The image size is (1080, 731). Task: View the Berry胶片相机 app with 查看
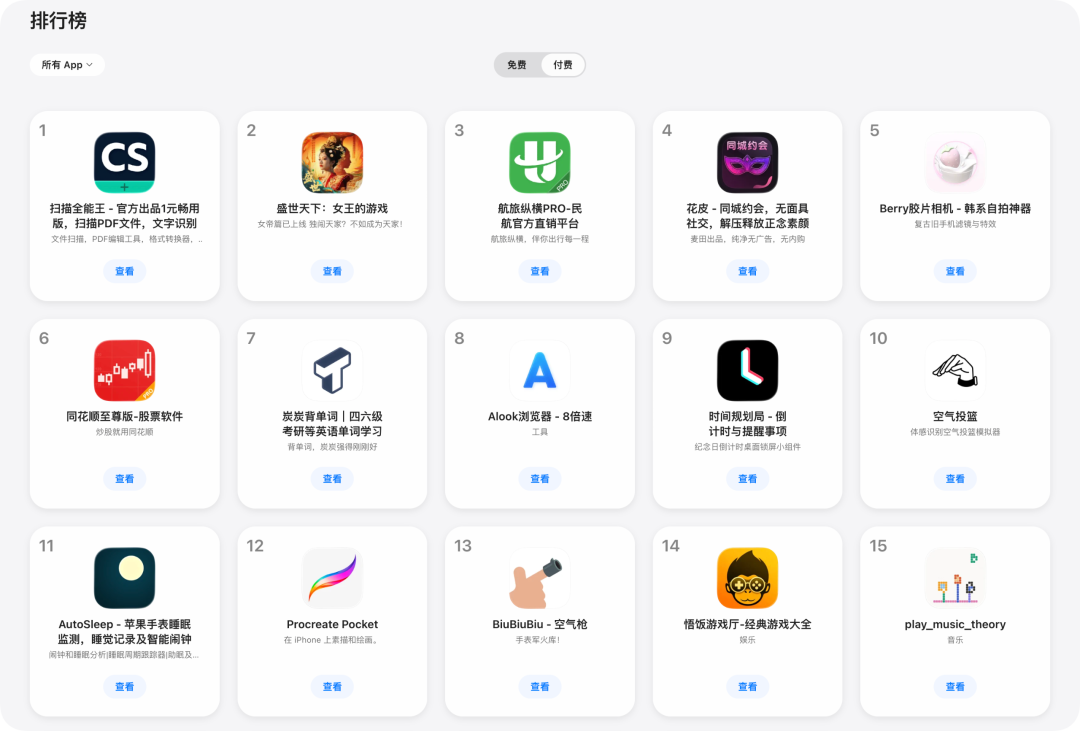(x=955, y=271)
